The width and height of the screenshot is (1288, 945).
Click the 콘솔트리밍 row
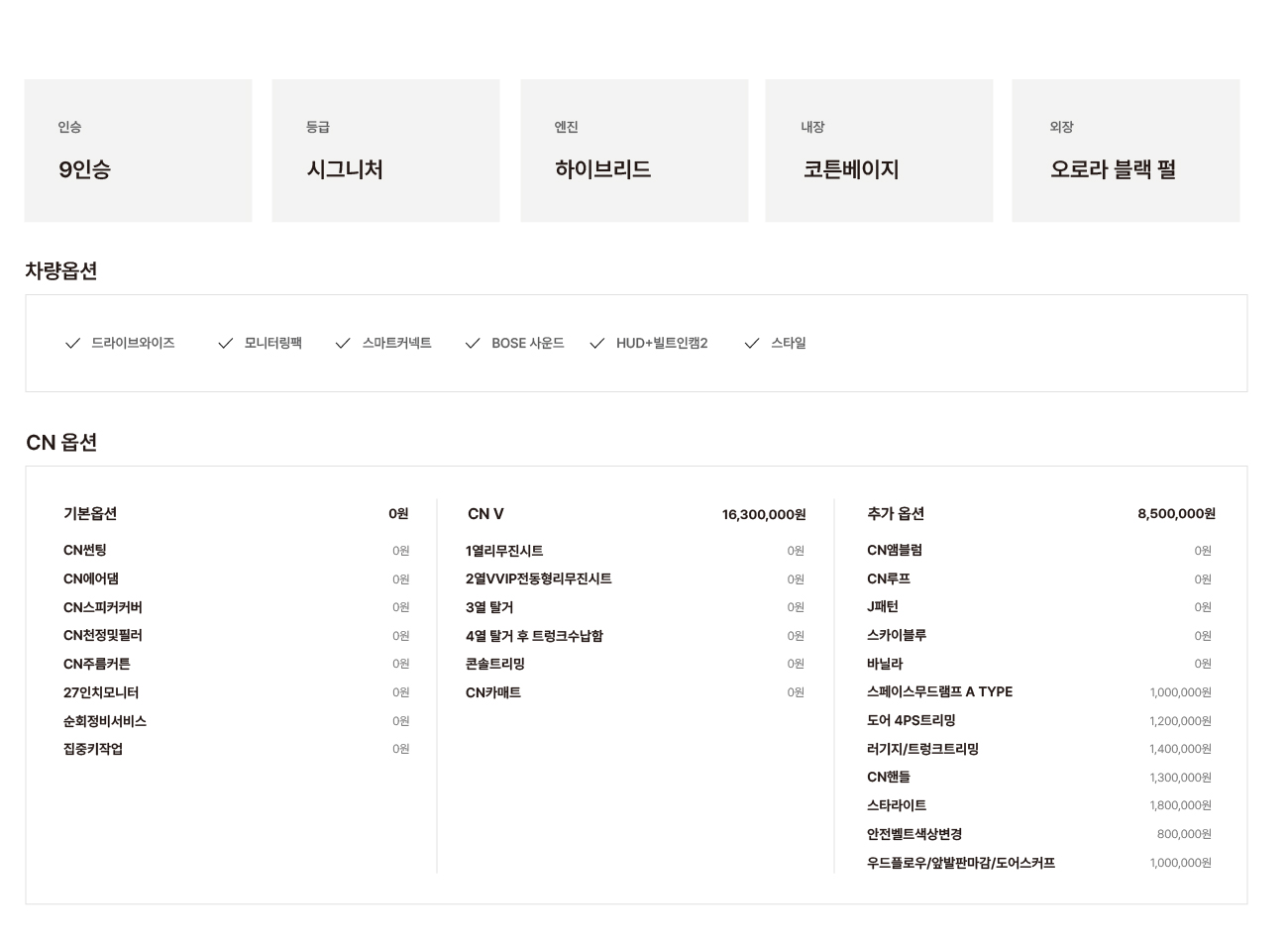tap(635, 664)
